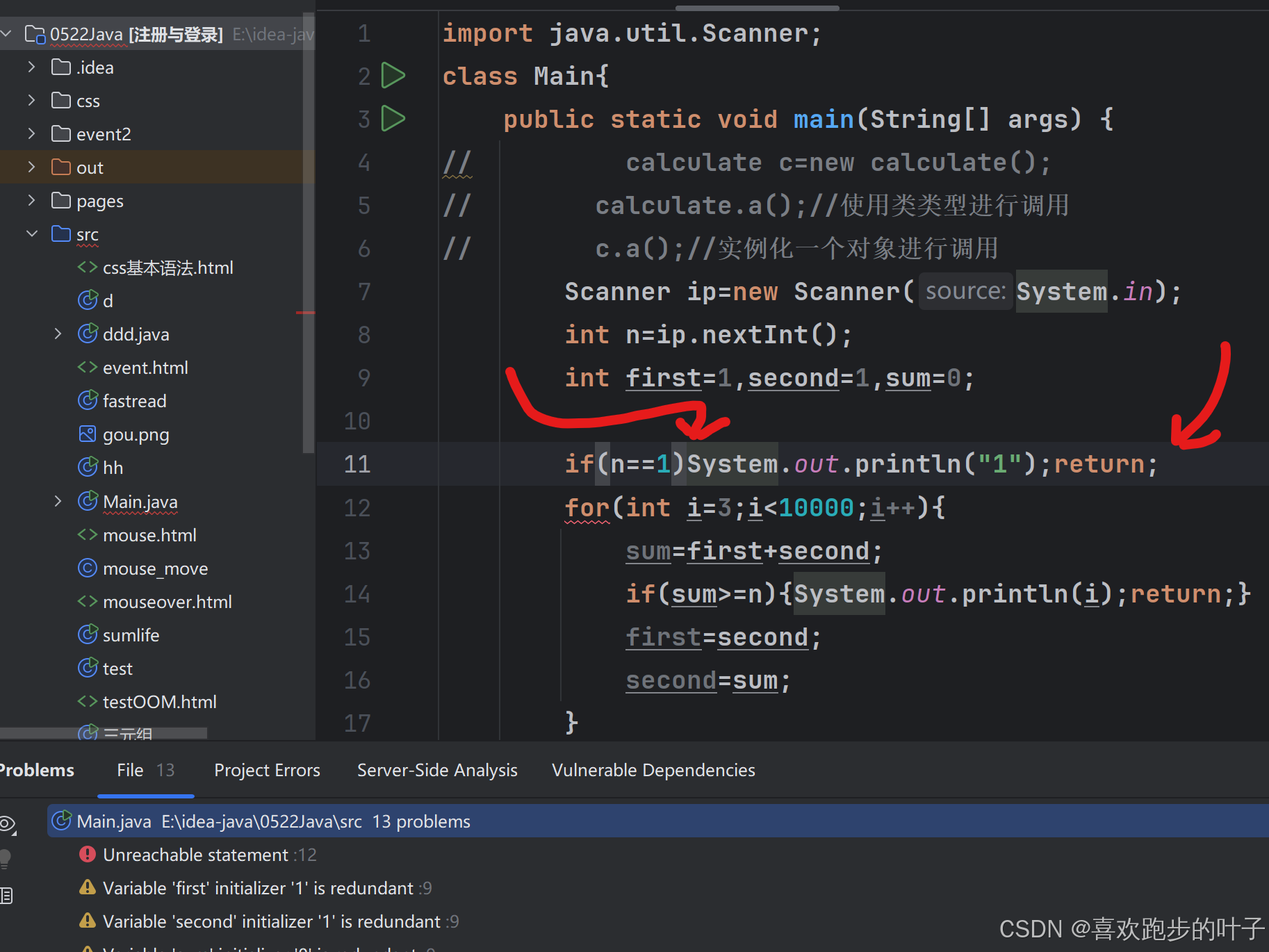Click the Main.java file icon in Problems list
1269x952 pixels.
[62, 821]
